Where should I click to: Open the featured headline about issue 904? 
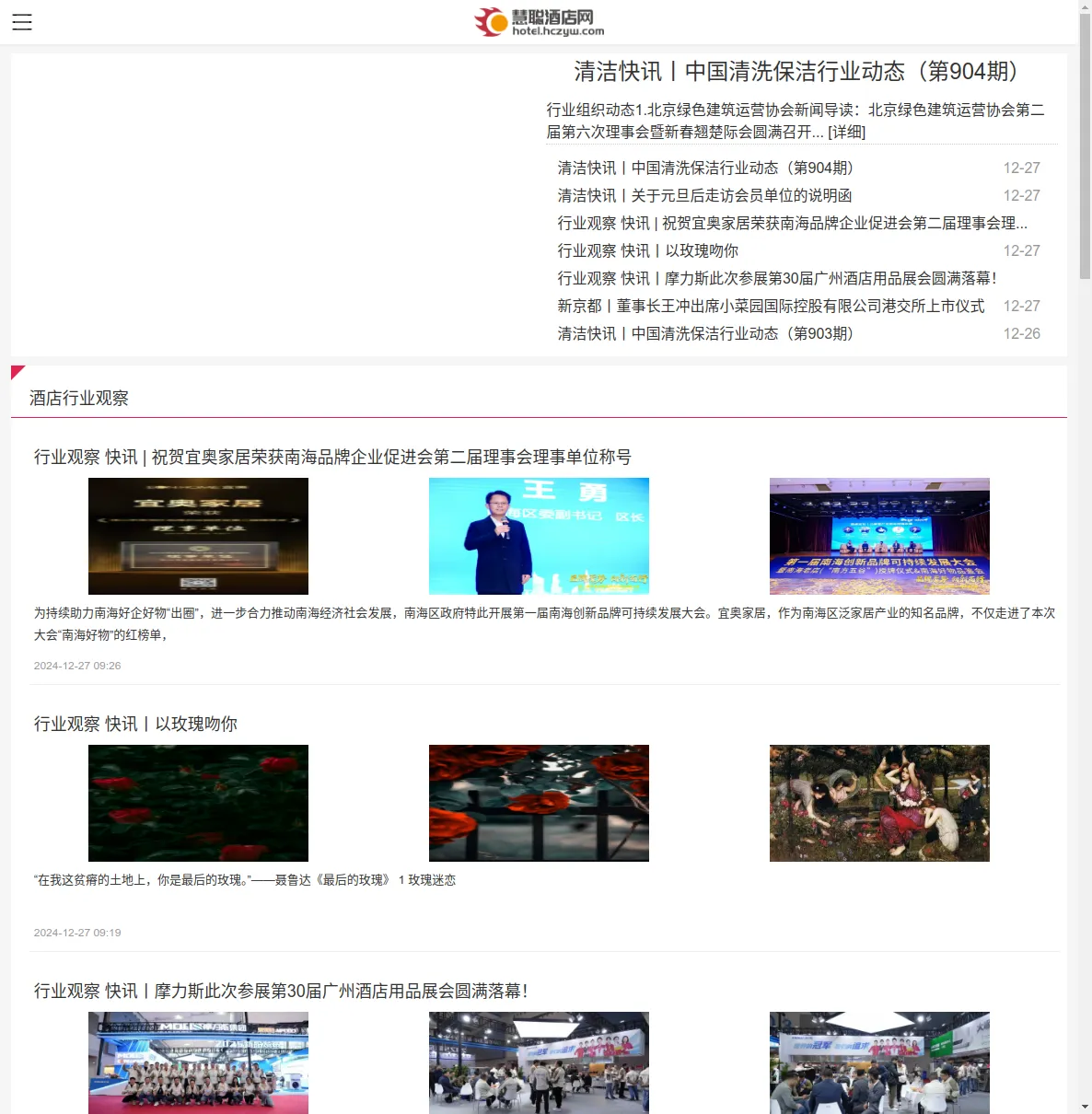point(796,72)
